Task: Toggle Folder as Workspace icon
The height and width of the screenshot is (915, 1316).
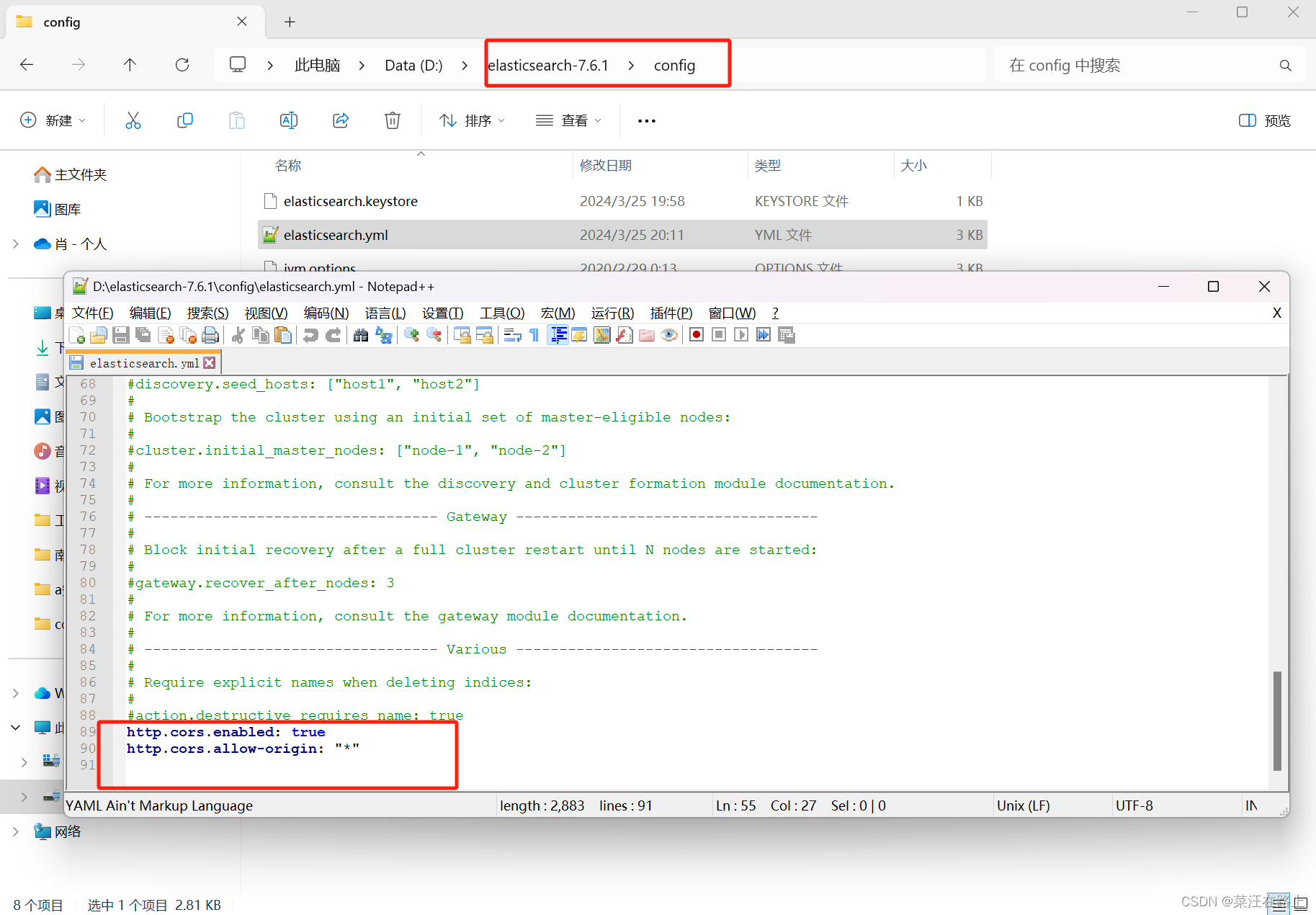Action: (646, 335)
